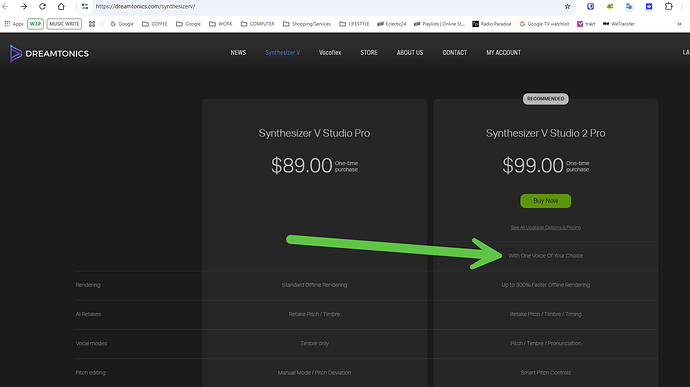690x387 pixels.
Task: Click the Synthesizer V Studio 2 Pro heading
Action: click(x=546, y=133)
